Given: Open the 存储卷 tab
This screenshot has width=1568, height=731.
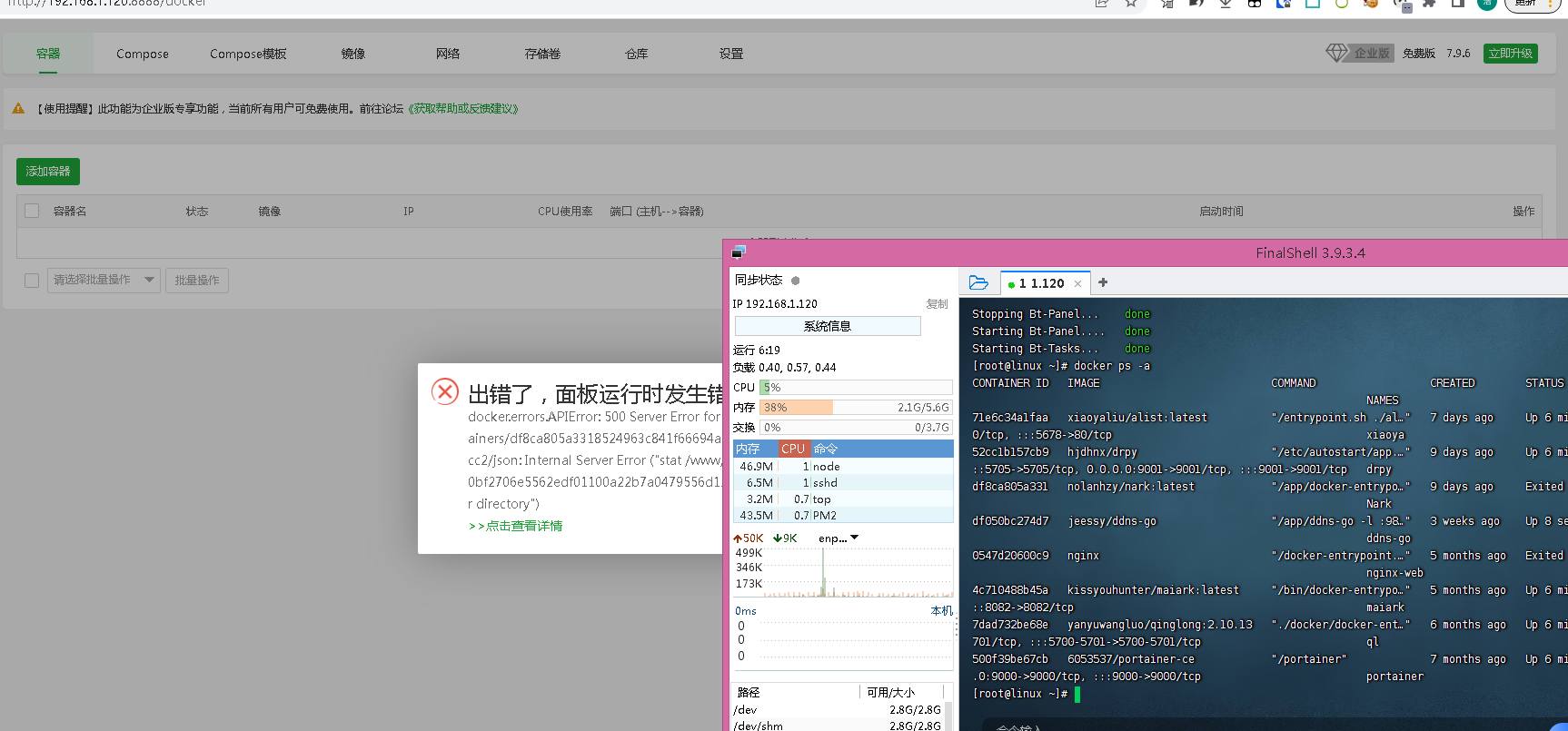Looking at the screenshot, I should [542, 54].
